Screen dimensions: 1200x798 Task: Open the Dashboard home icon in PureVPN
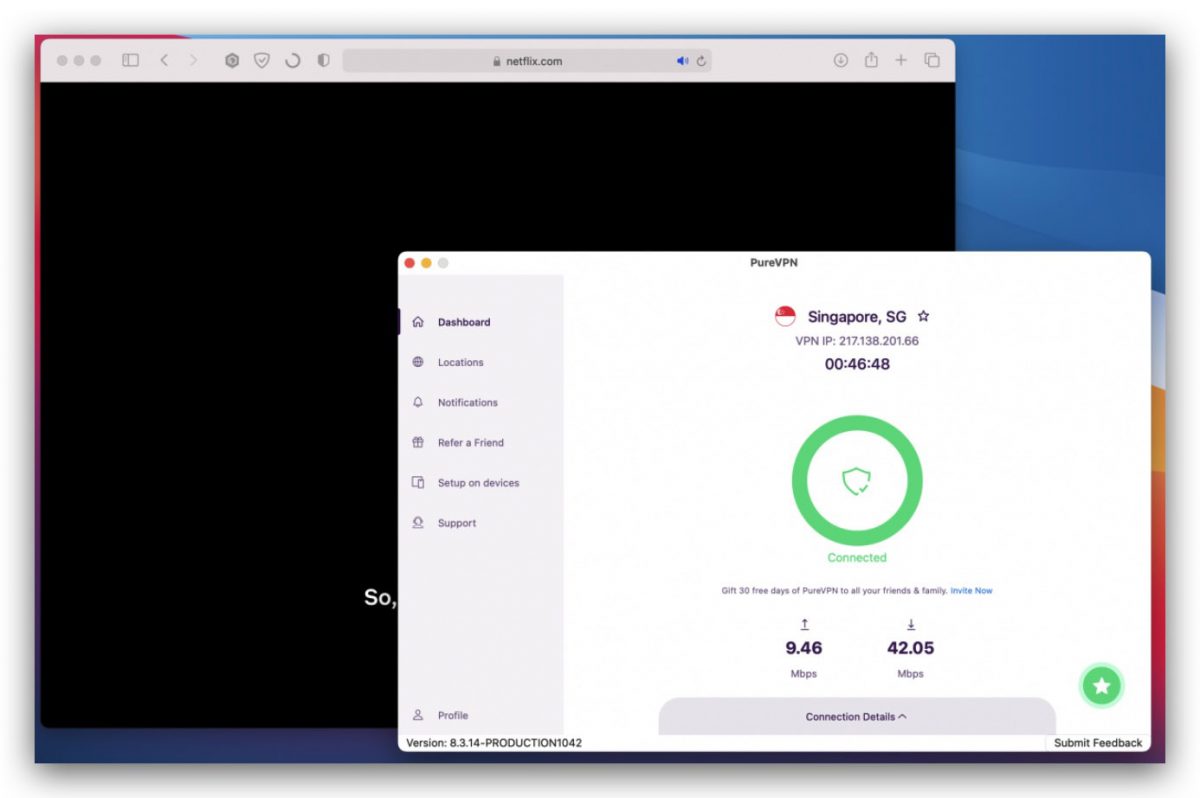coord(418,322)
